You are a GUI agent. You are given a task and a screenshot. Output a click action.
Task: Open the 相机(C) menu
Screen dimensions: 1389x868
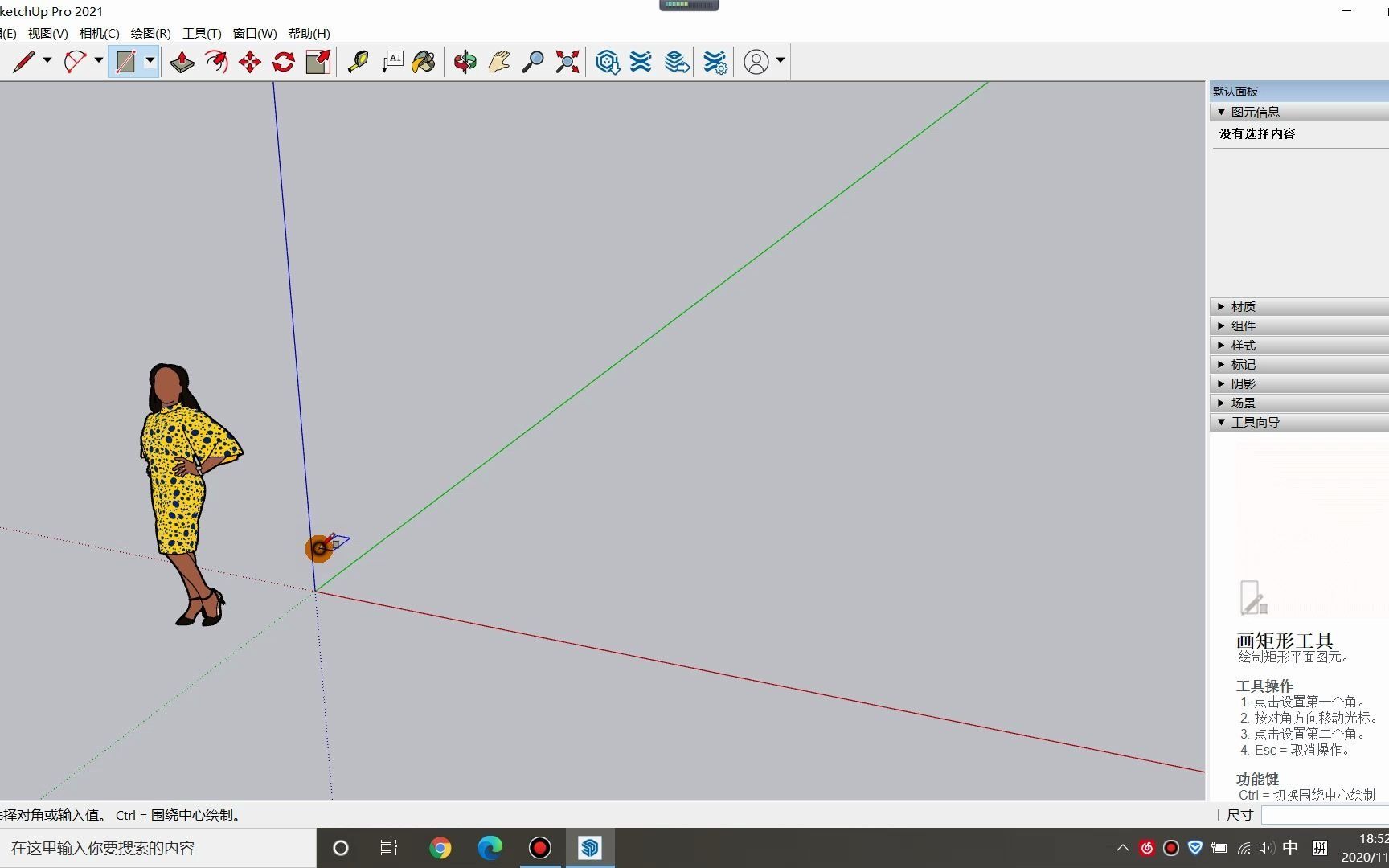click(98, 33)
